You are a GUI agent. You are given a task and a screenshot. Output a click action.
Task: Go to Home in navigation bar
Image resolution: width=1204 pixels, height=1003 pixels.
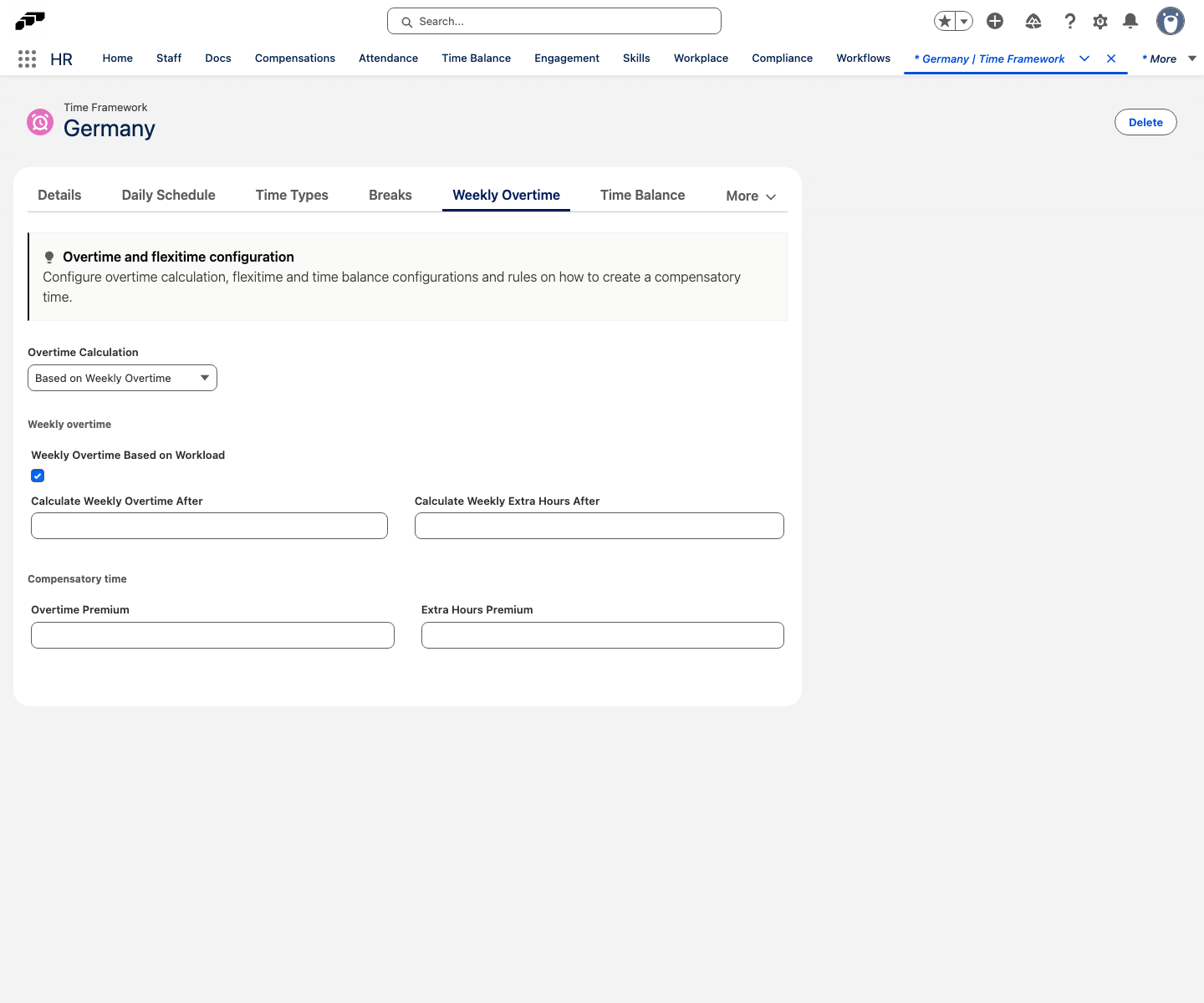(118, 59)
